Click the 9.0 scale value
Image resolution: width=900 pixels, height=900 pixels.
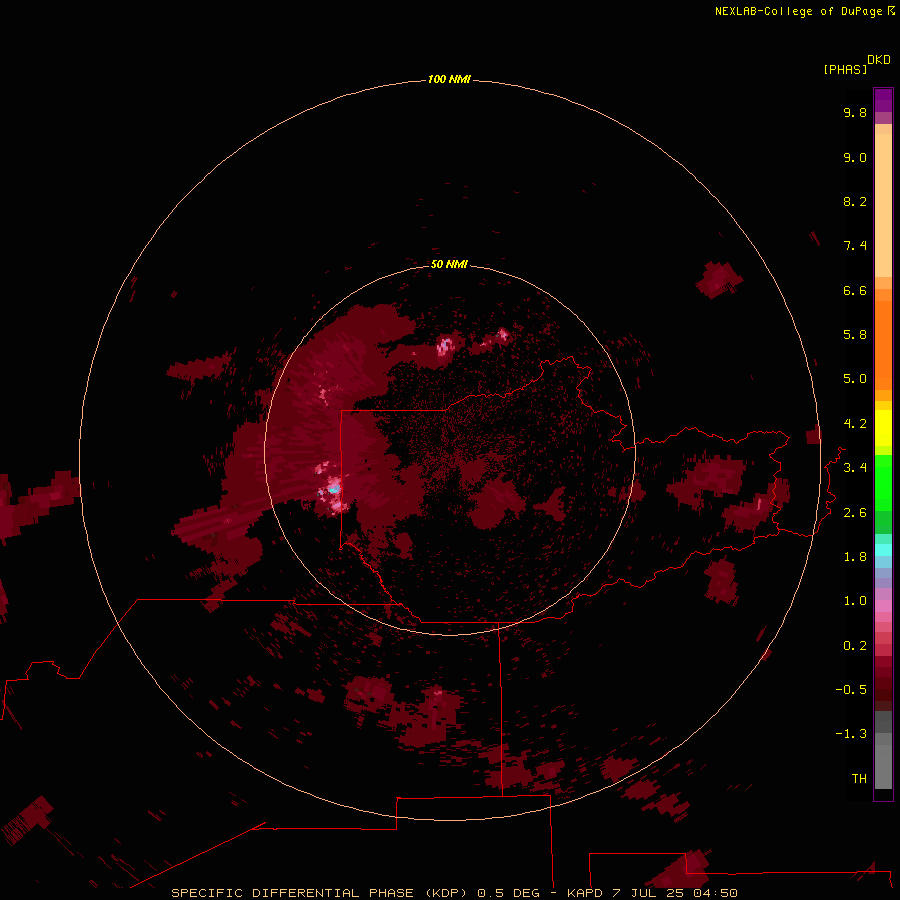(855, 157)
